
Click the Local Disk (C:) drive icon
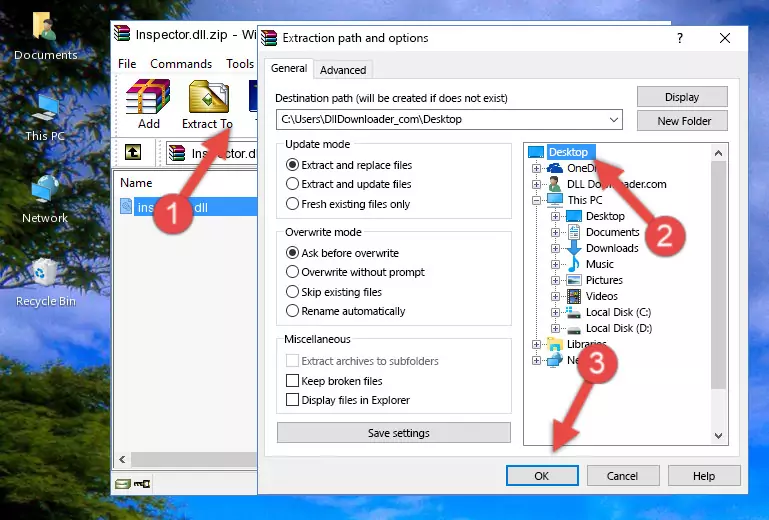click(573, 312)
